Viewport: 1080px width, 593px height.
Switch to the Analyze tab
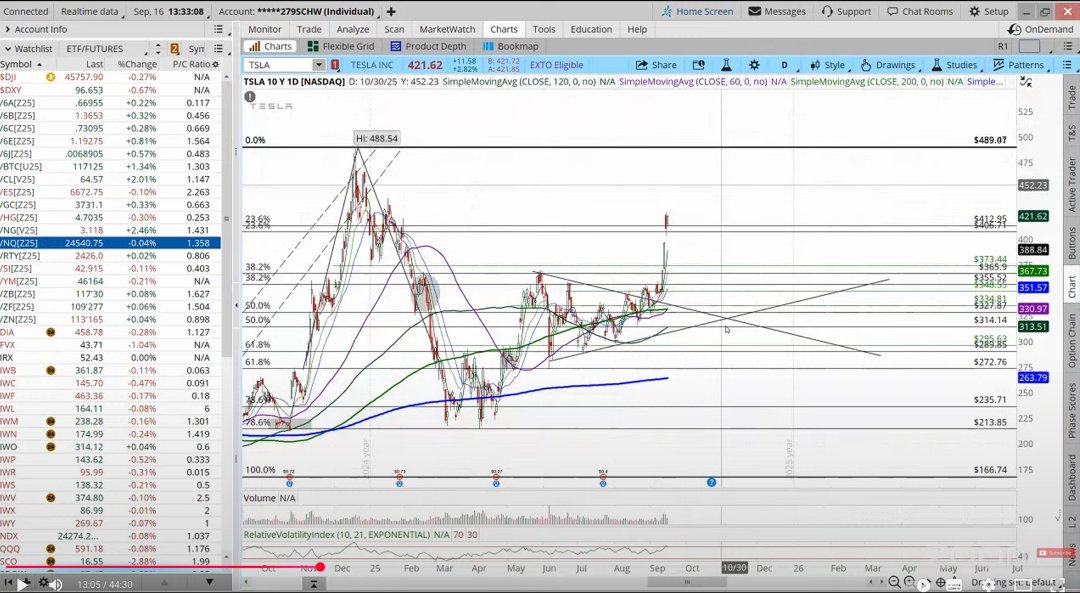click(x=353, y=29)
